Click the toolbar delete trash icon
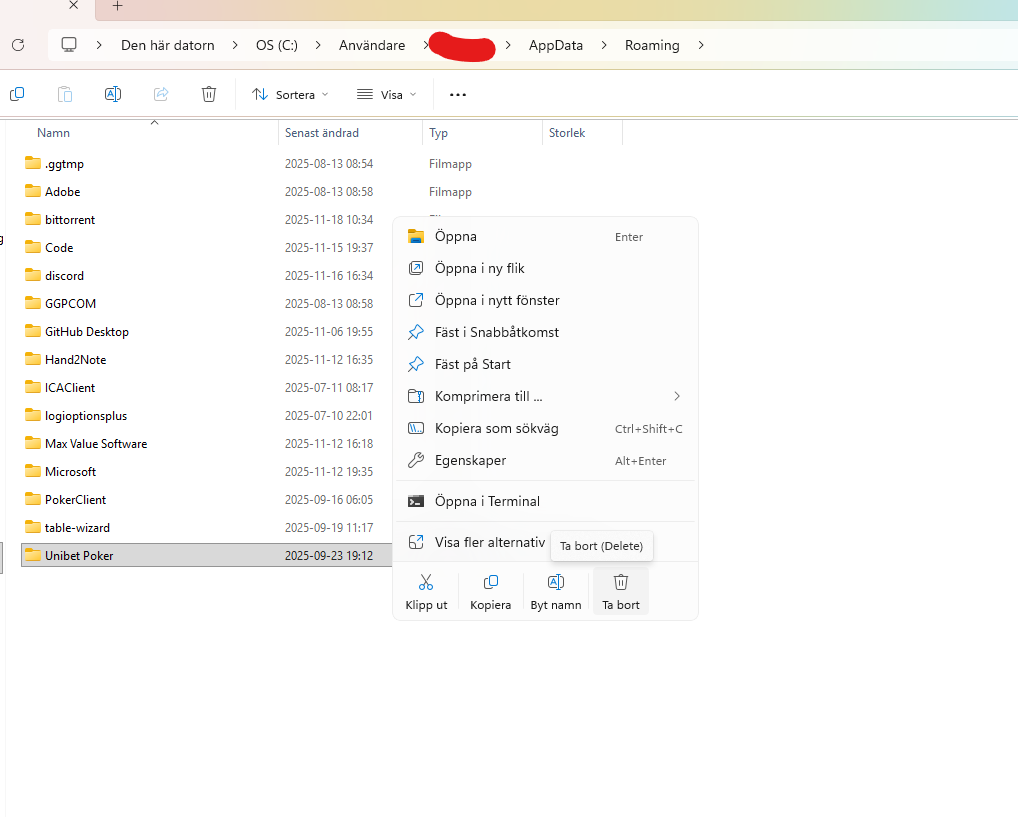Screen dimensions: 1018x817 coord(209,94)
